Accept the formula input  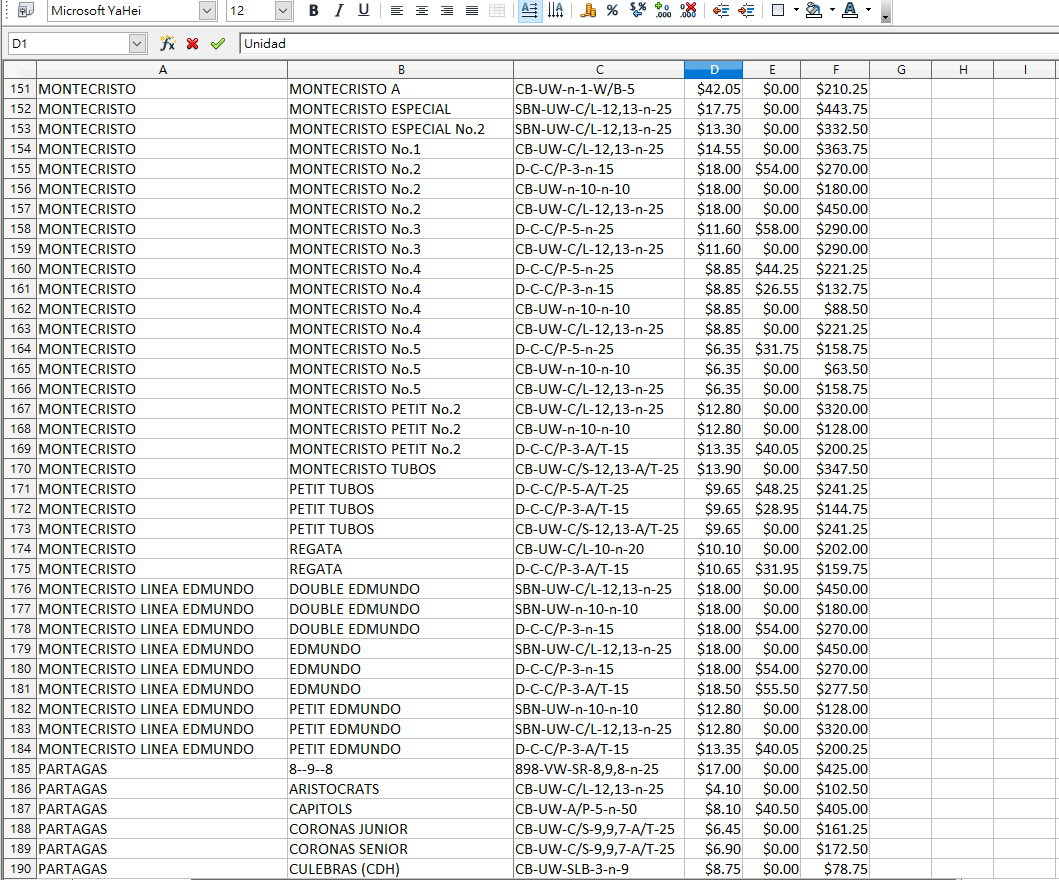click(x=217, y=43)
